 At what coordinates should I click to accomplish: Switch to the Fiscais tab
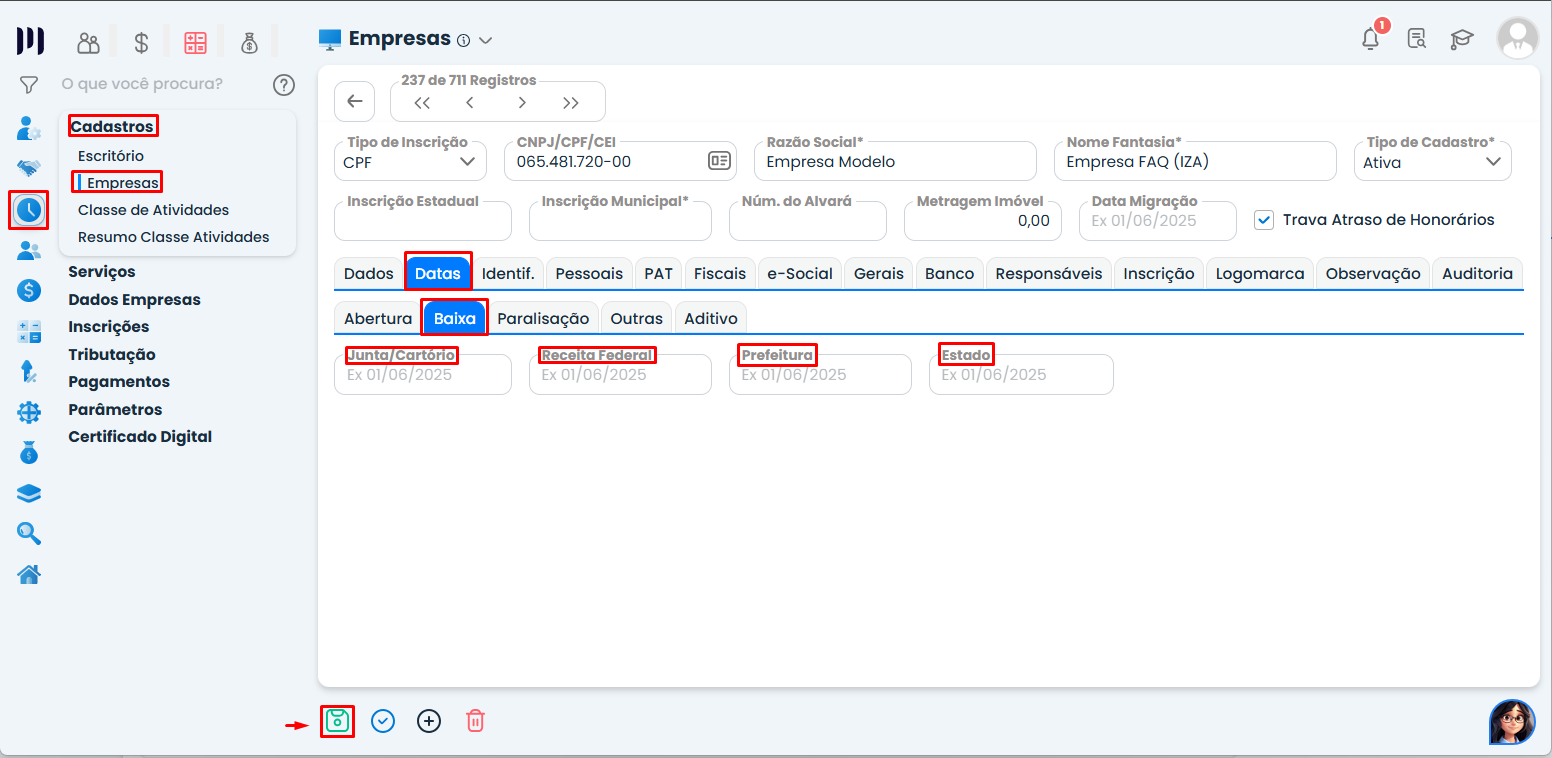tap(720, 273)
